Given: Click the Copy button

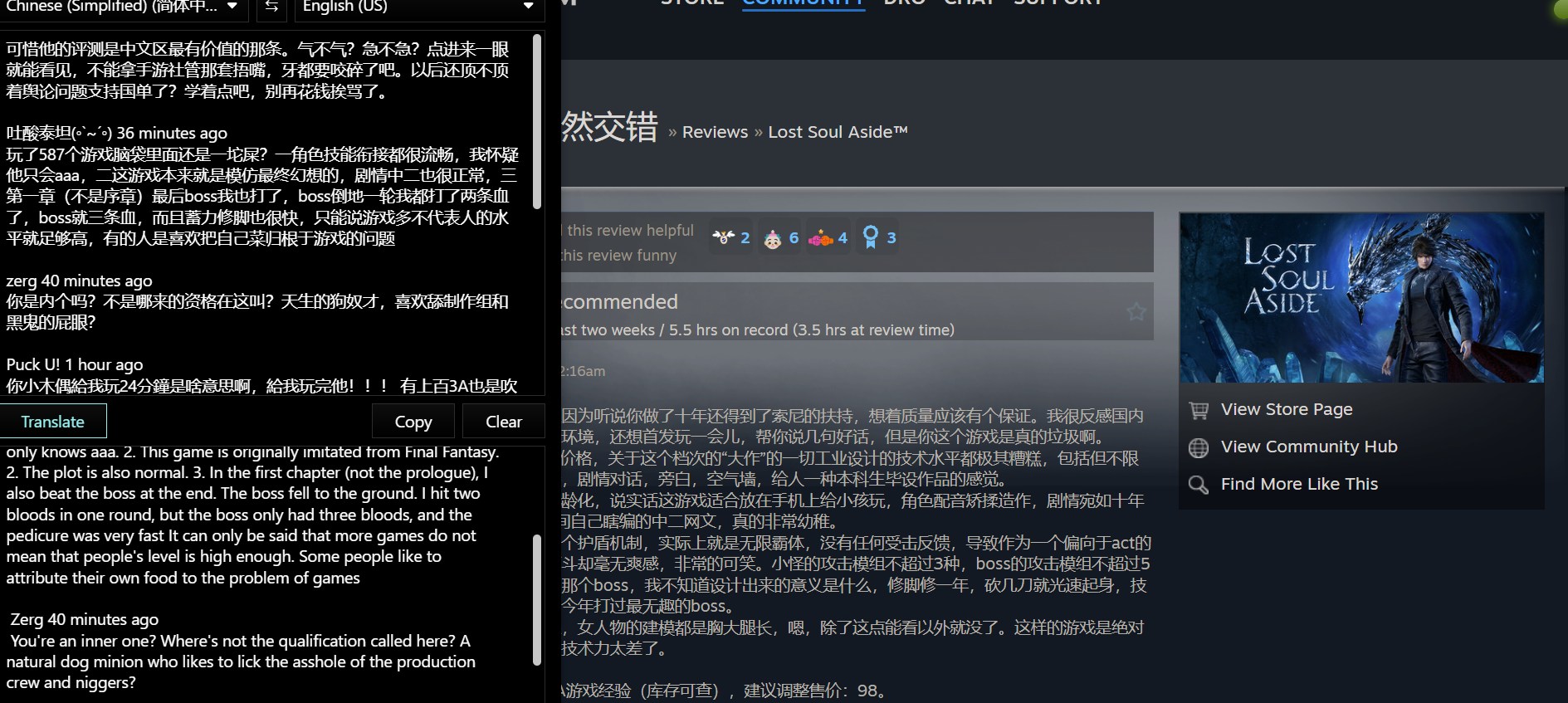Looking at the screenshot, I should (413, 422).
